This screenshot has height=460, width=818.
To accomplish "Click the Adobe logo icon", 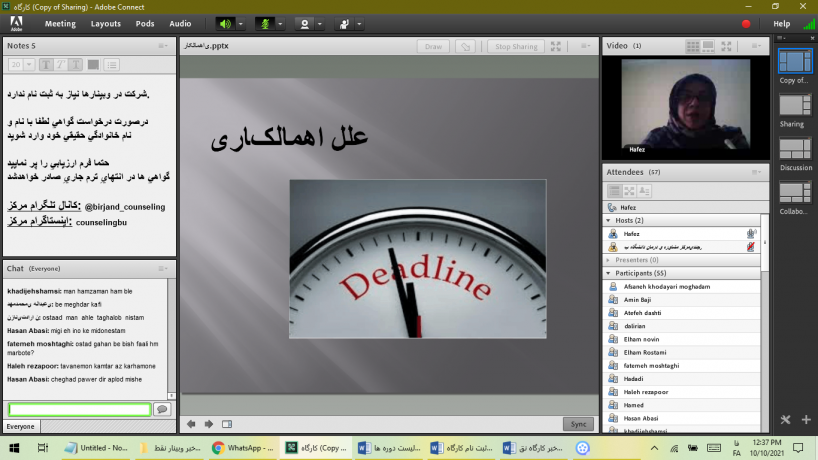I will coord(16,23).
